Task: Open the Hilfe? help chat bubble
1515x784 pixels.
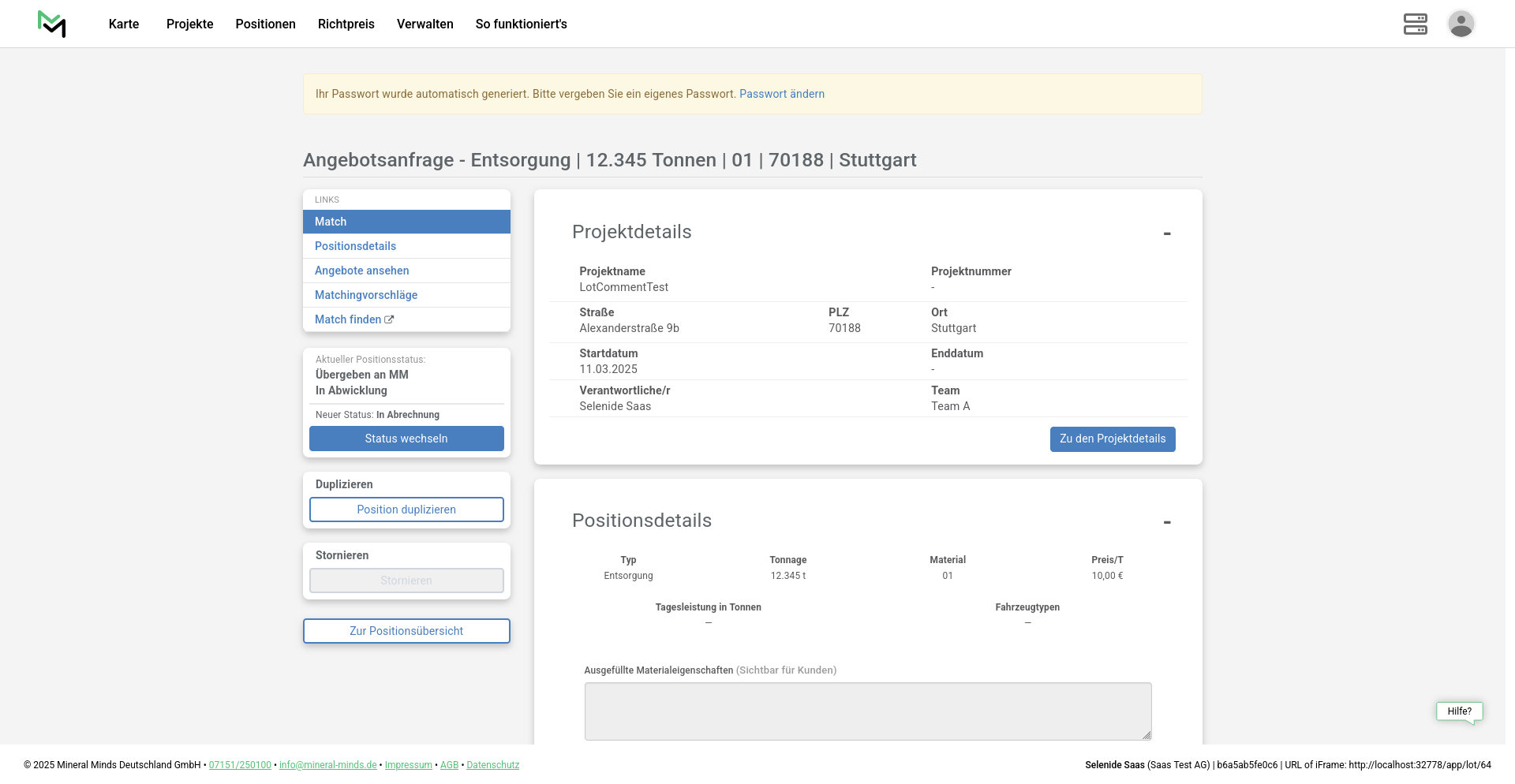Action: [x=1459, y=711]
